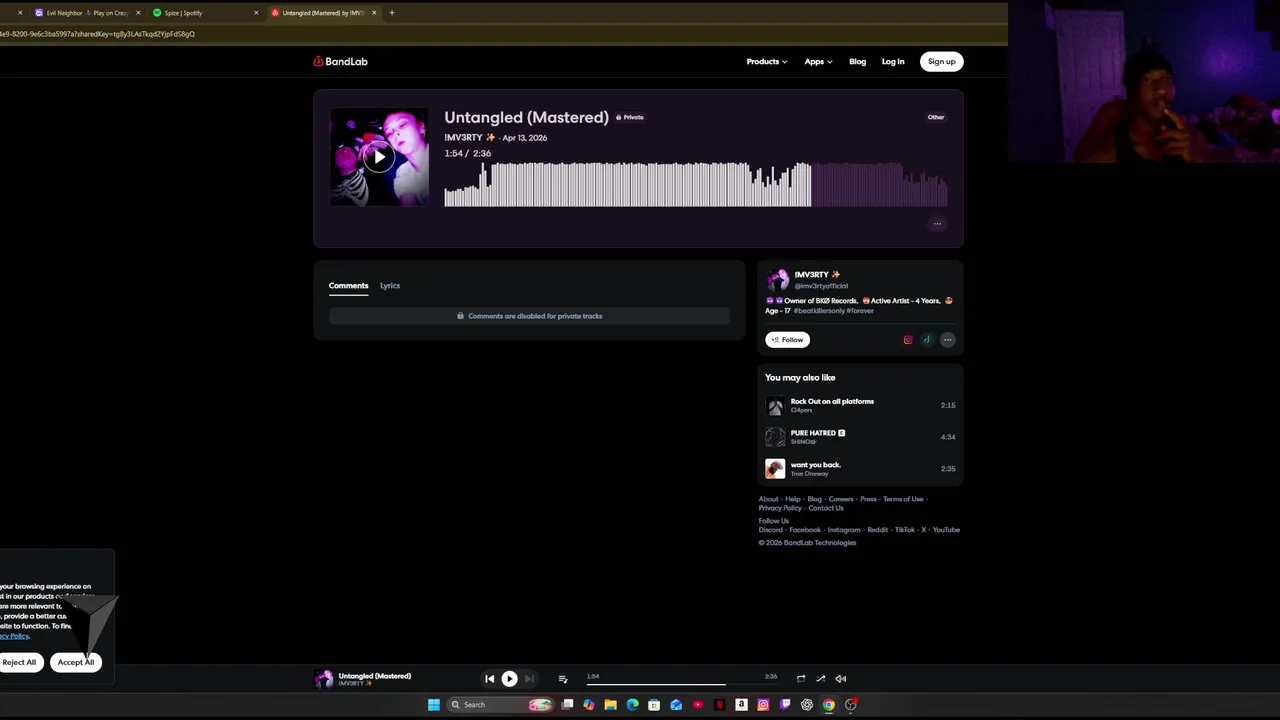Follow the artist IMV3RTY

click(x=787, y=340)
